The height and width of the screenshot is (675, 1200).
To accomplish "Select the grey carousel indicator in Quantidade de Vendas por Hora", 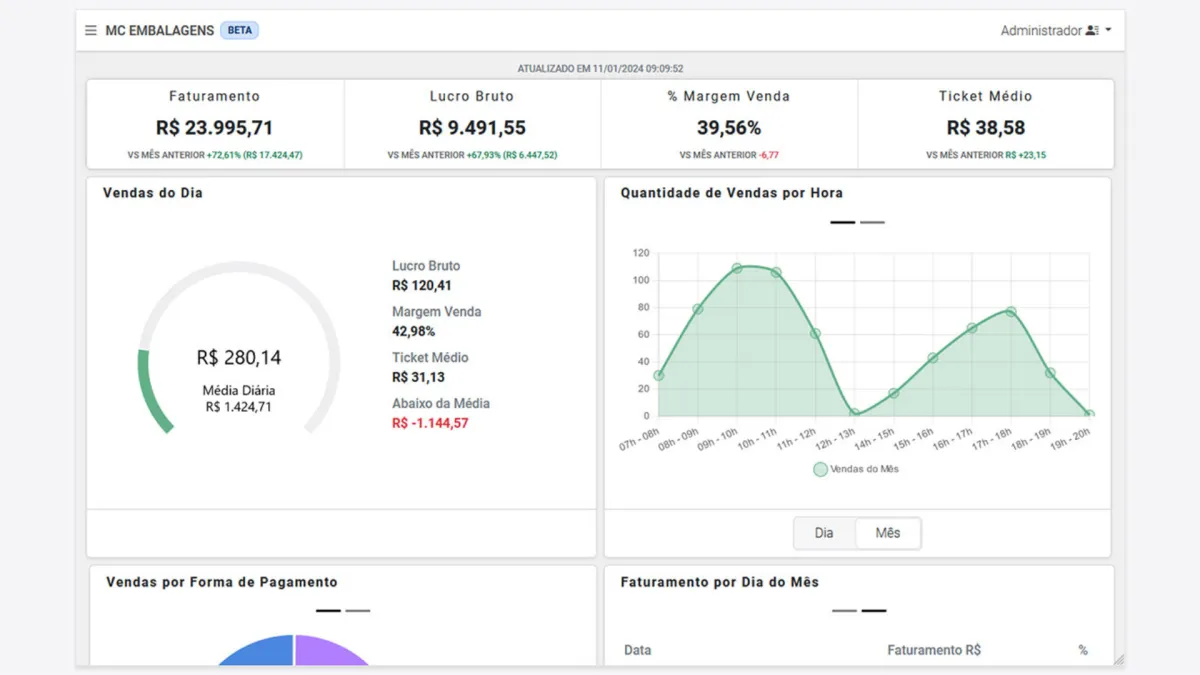I will click(872, 222).
